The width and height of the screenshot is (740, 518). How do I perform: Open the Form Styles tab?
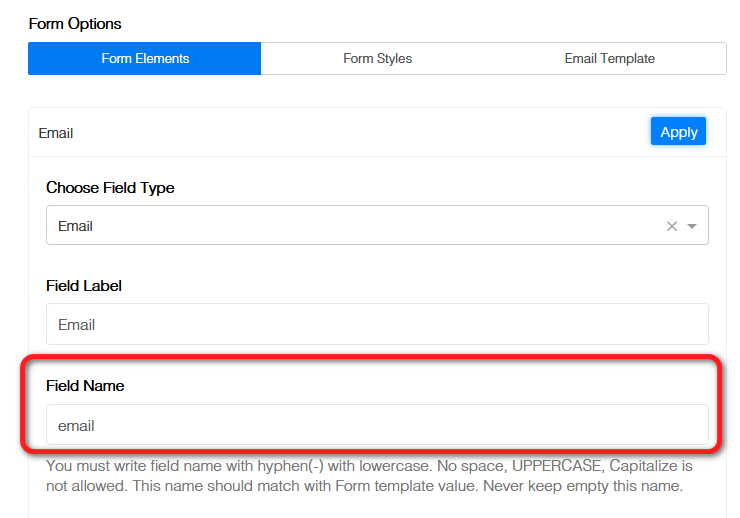377,59
